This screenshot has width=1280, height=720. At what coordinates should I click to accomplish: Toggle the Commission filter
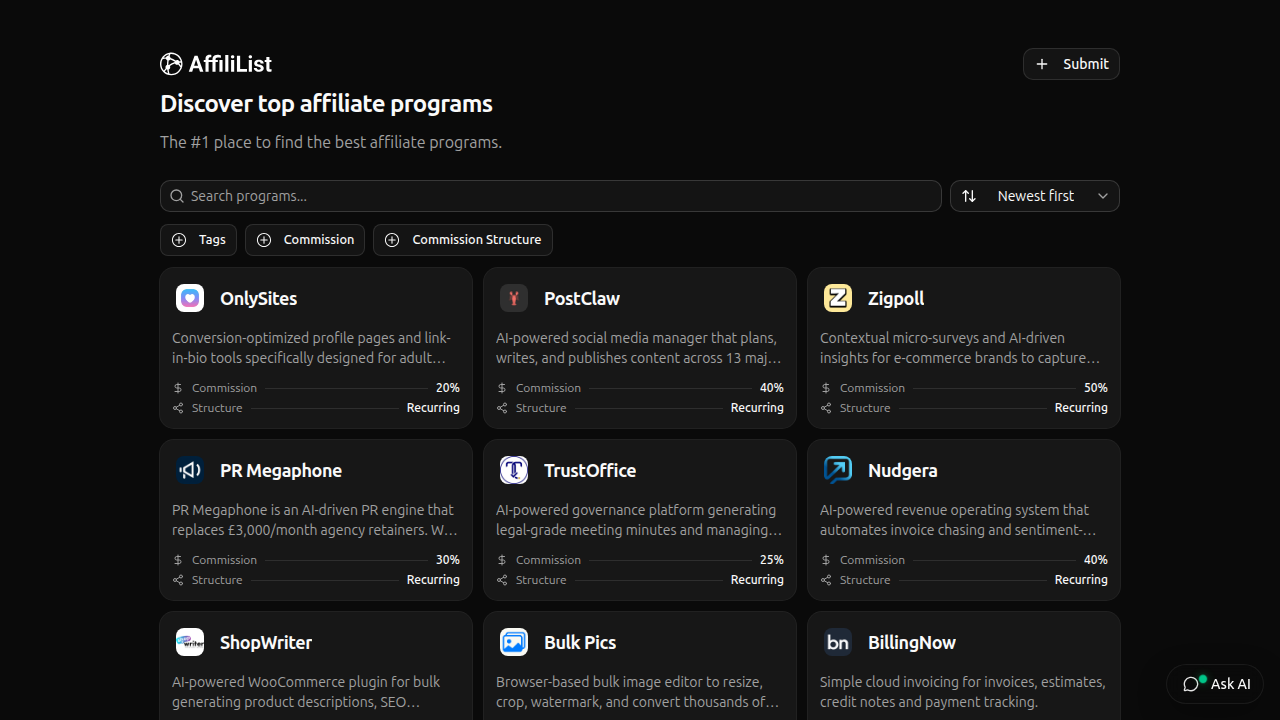tap(305, 239)
